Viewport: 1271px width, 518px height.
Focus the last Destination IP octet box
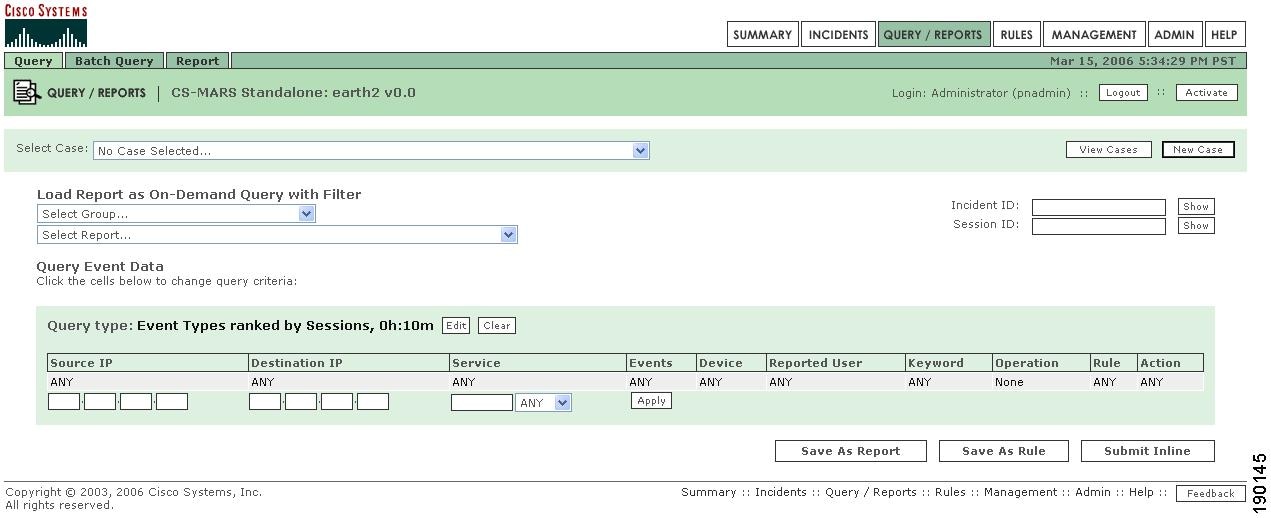(373, 402)
